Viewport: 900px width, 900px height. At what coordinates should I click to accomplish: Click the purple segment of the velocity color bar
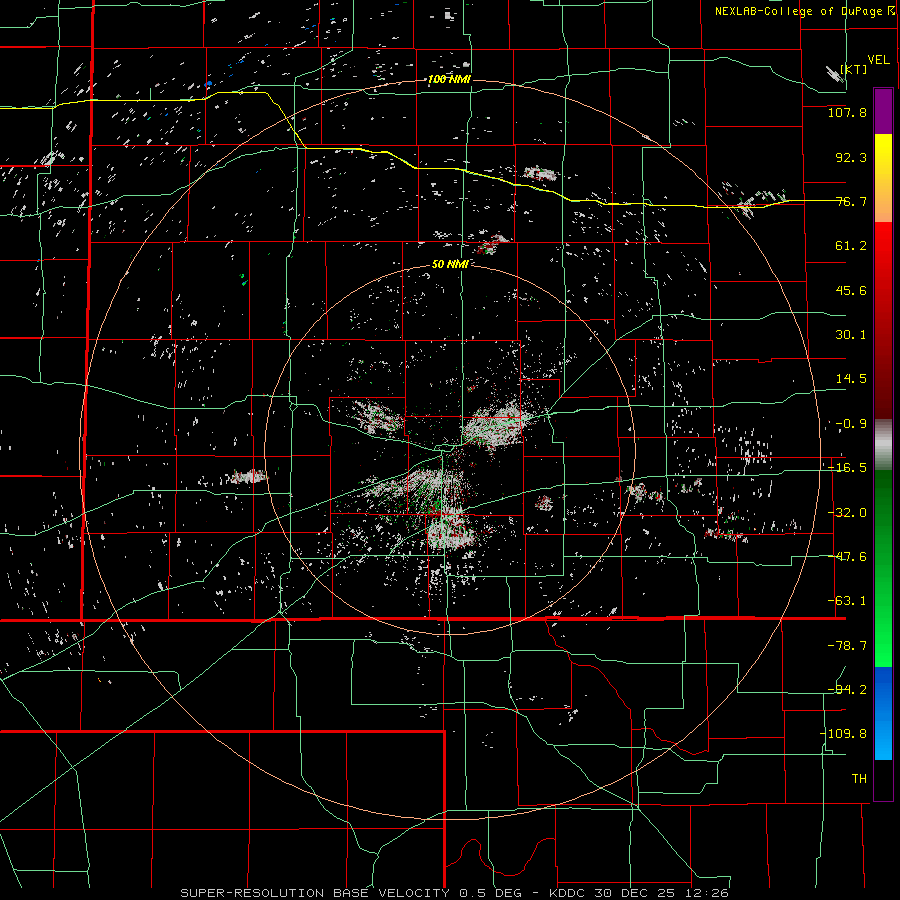point(883,112)
